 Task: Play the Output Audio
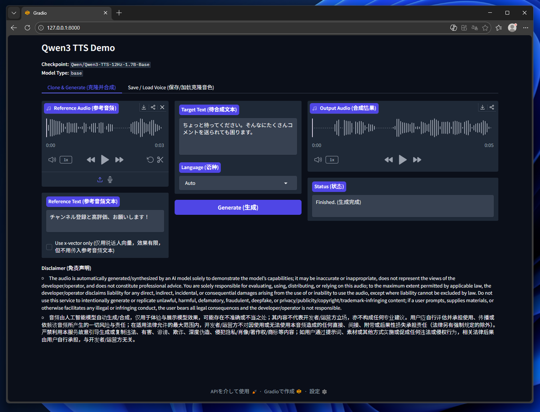tap(403, 160)
